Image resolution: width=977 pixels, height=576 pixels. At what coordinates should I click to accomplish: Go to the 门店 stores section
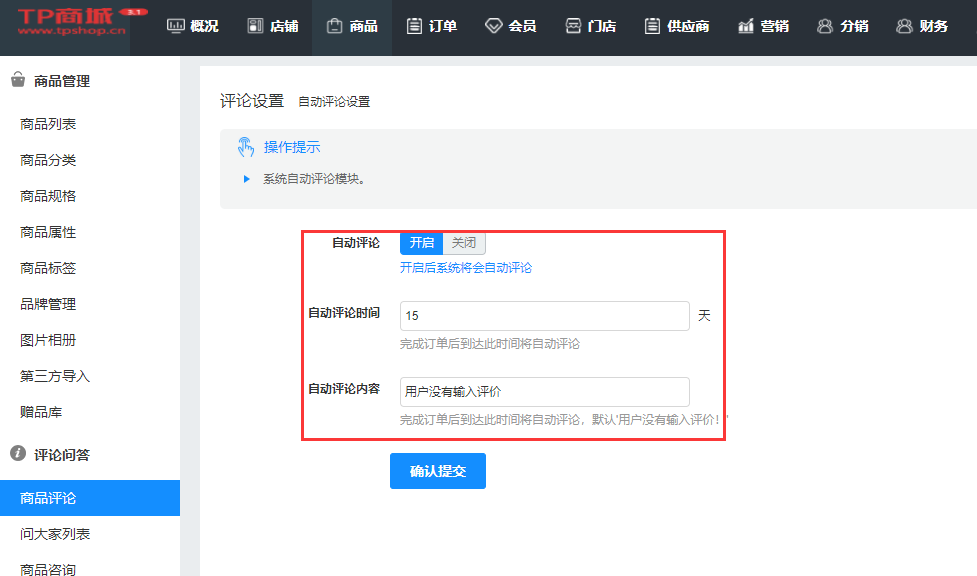590,27
